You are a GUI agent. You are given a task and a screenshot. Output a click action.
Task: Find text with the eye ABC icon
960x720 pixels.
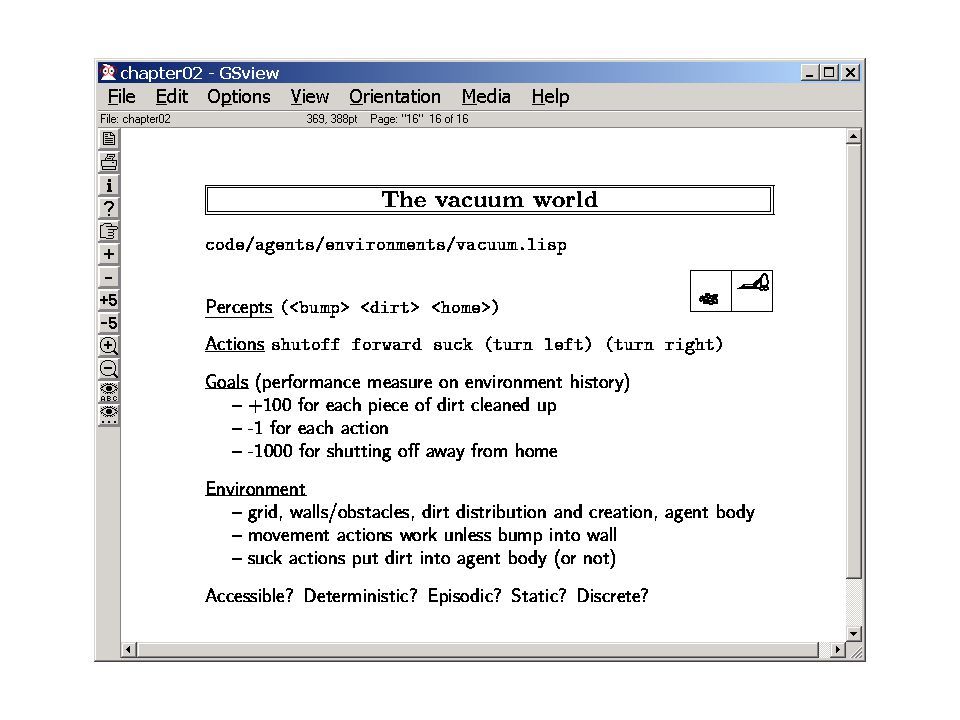coord(109,392)
